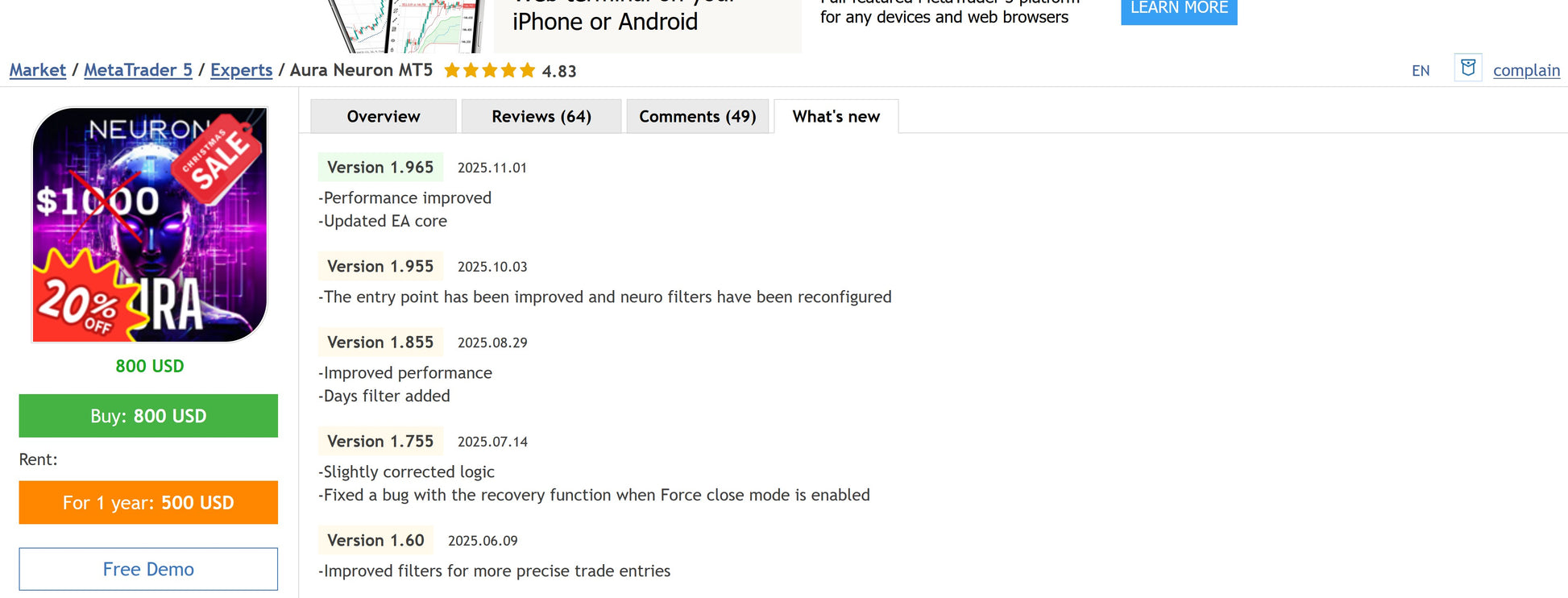Open the Comments (49) tab
The image size is (1568, 598).
point(697,117)
